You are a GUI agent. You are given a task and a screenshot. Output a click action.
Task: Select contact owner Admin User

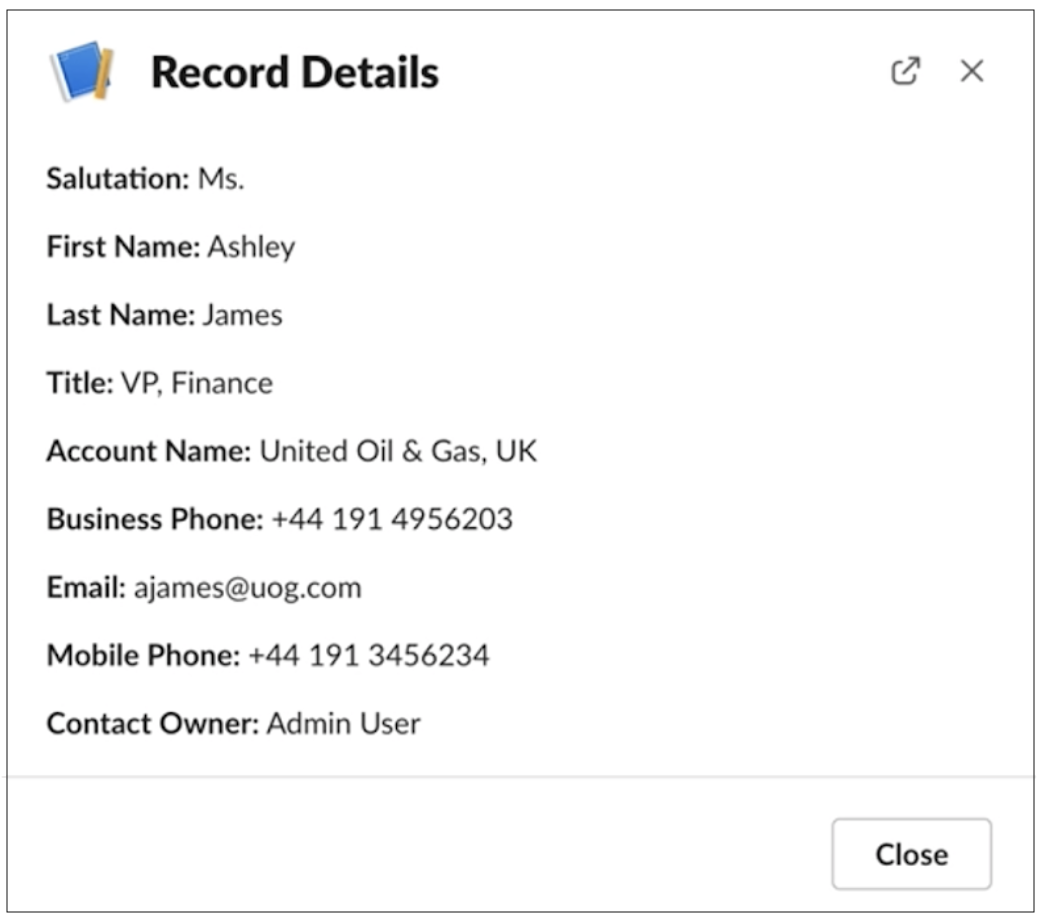click(344, 724)
